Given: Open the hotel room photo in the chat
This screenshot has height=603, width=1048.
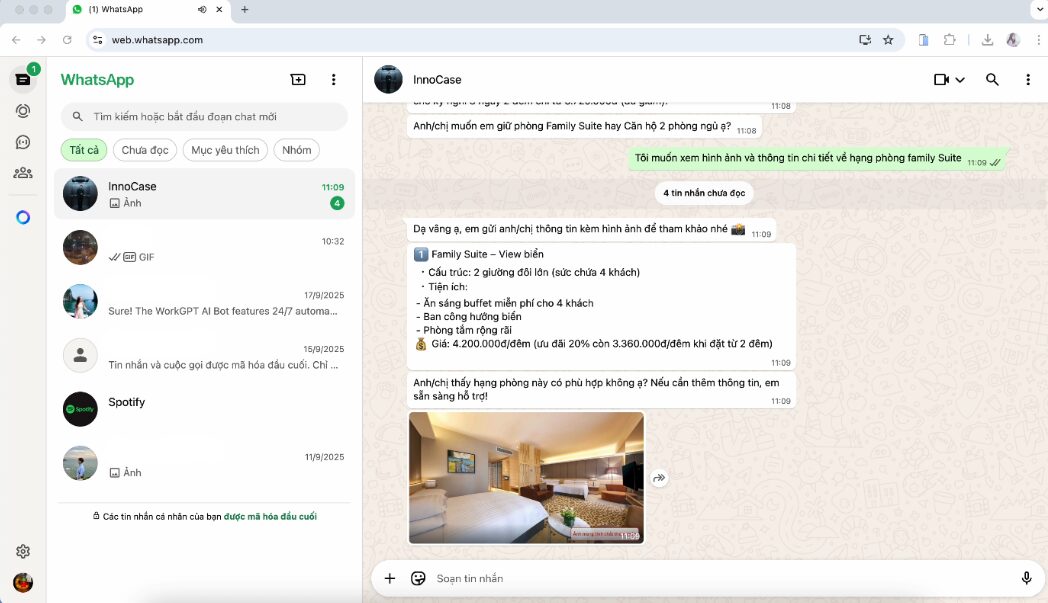Looking at the screenshot, I should coord(525,478).
